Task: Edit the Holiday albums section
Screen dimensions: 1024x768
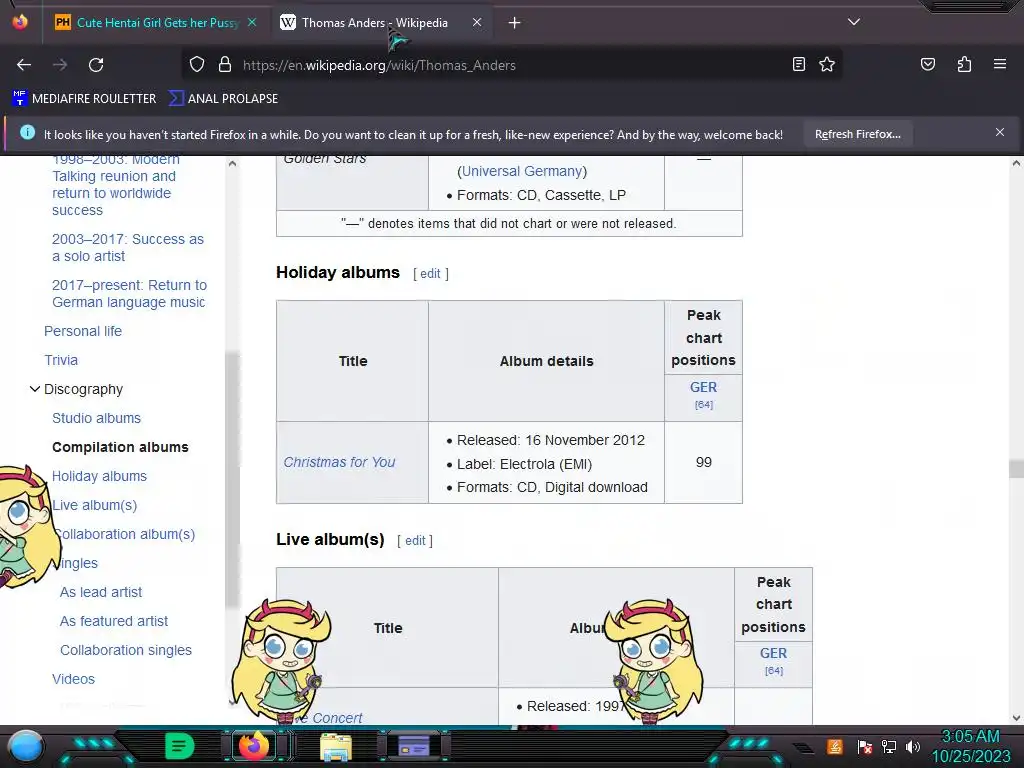Action: [430, 274]
